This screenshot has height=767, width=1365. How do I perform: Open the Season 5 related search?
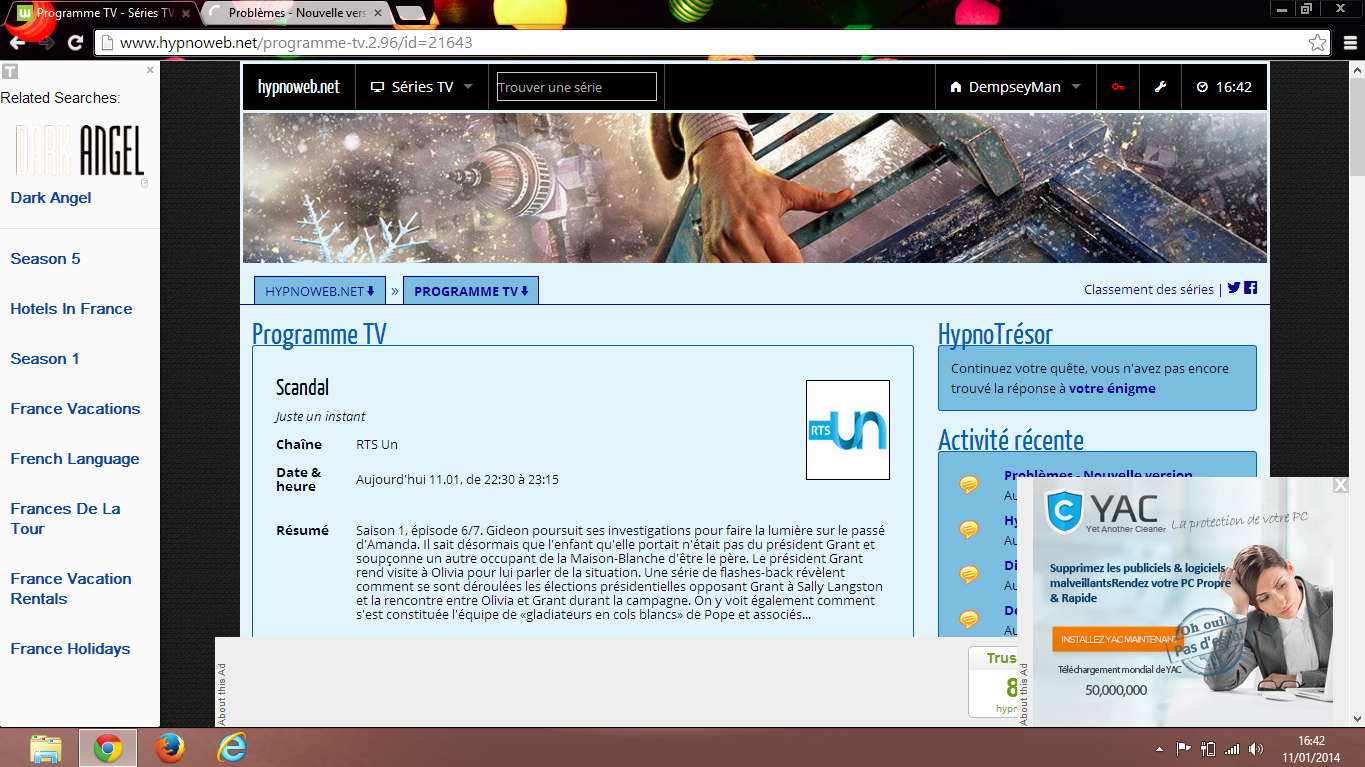pos(45,259)
